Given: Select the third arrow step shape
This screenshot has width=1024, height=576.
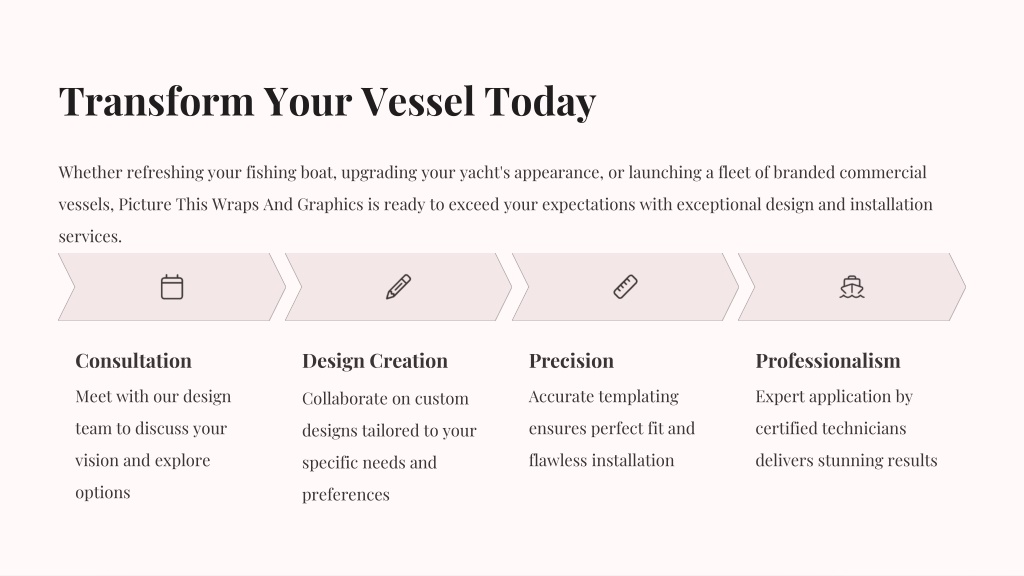Looking at the screenshot, I should click(x=625, y=287).
